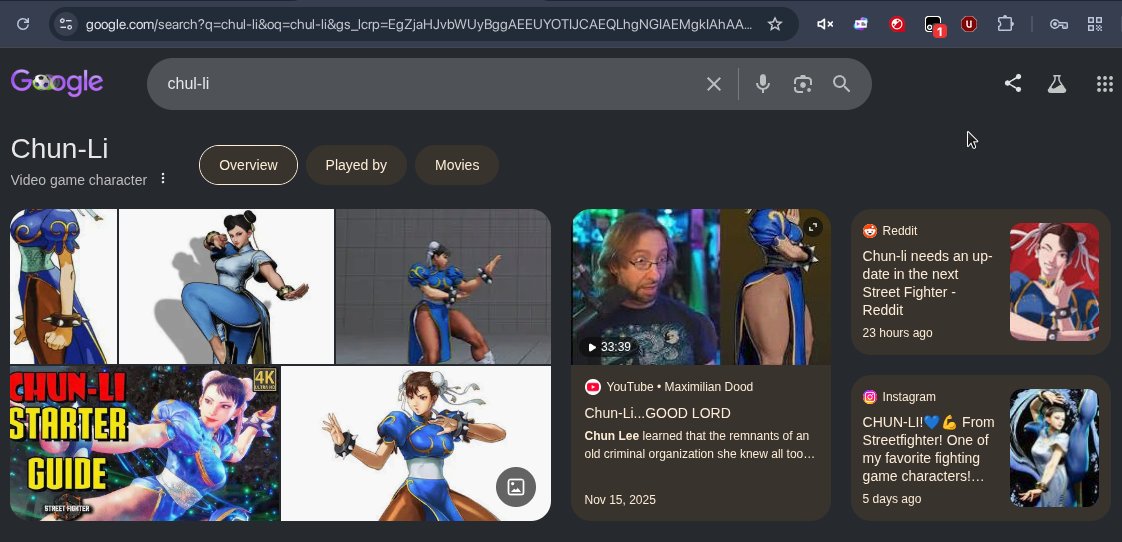
Task: Expand the video preview using corner icon
Action: click(x=813, y=228)
